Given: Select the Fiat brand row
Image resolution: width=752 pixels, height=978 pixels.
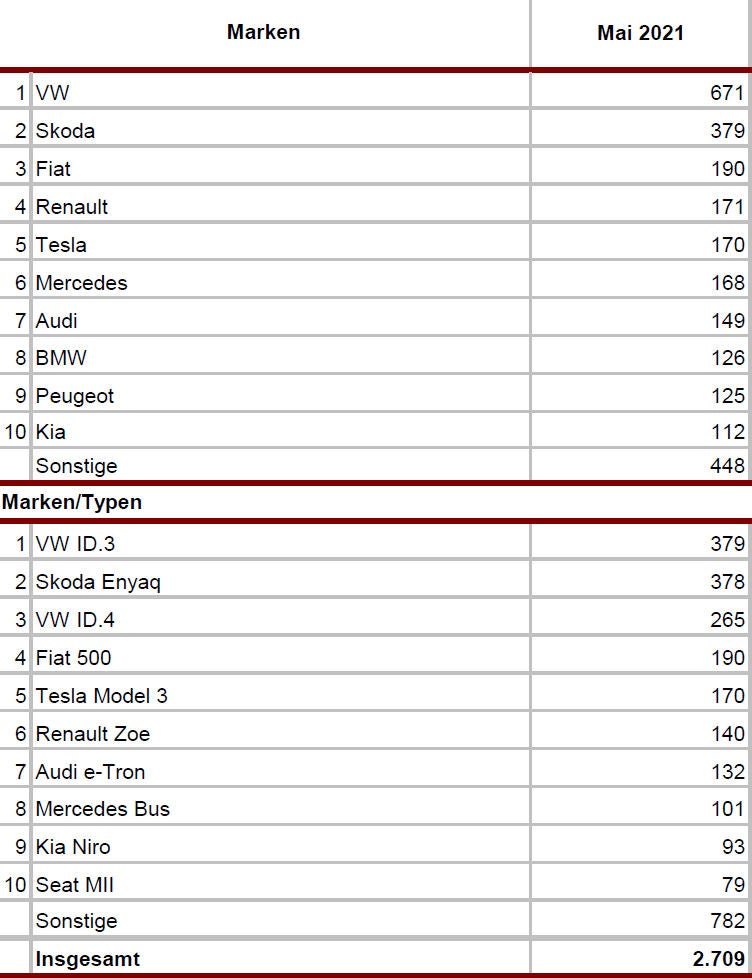Looking at the screenshot, I should click(x=376, y=168).
